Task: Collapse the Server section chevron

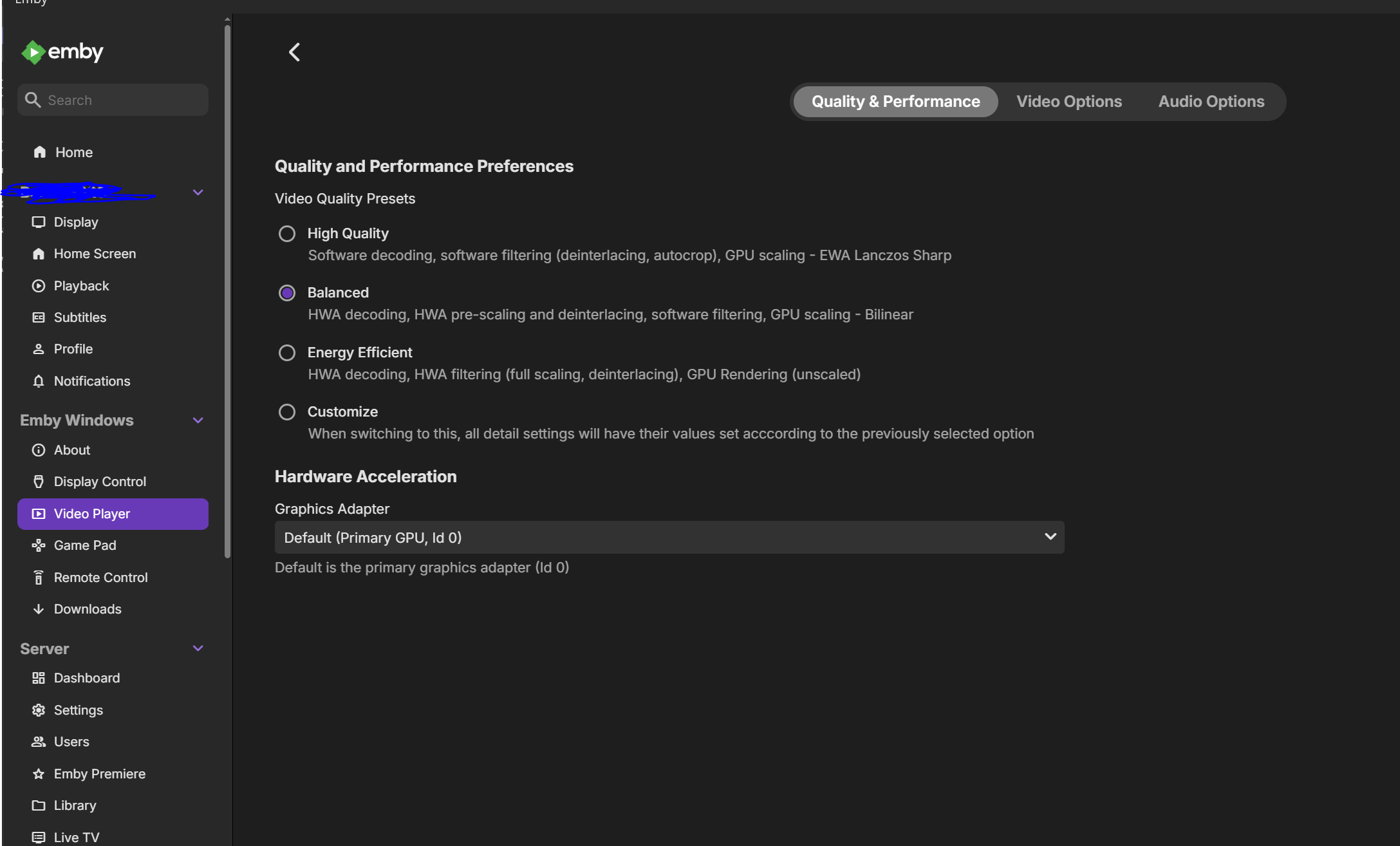Action: (x=198, y=648)
